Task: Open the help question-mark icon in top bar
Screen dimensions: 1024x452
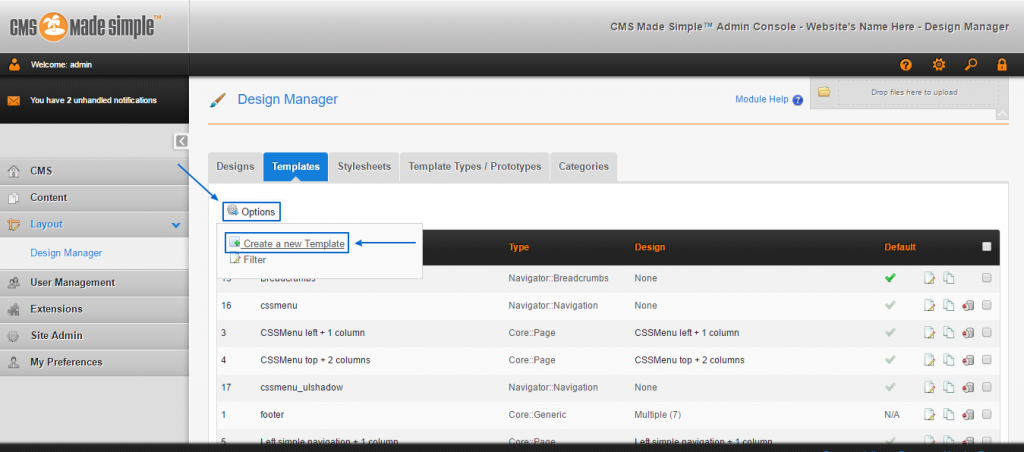Action: click(x=905, y=65)
